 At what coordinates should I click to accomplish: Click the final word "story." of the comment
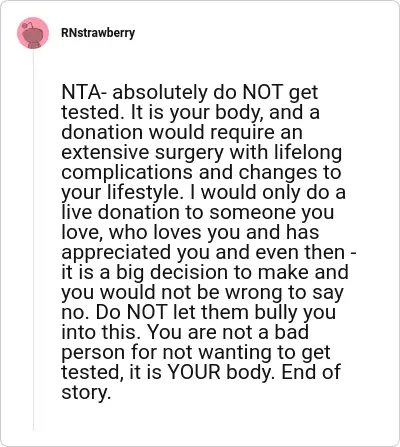pyautogui.click(x=86, y=392)
